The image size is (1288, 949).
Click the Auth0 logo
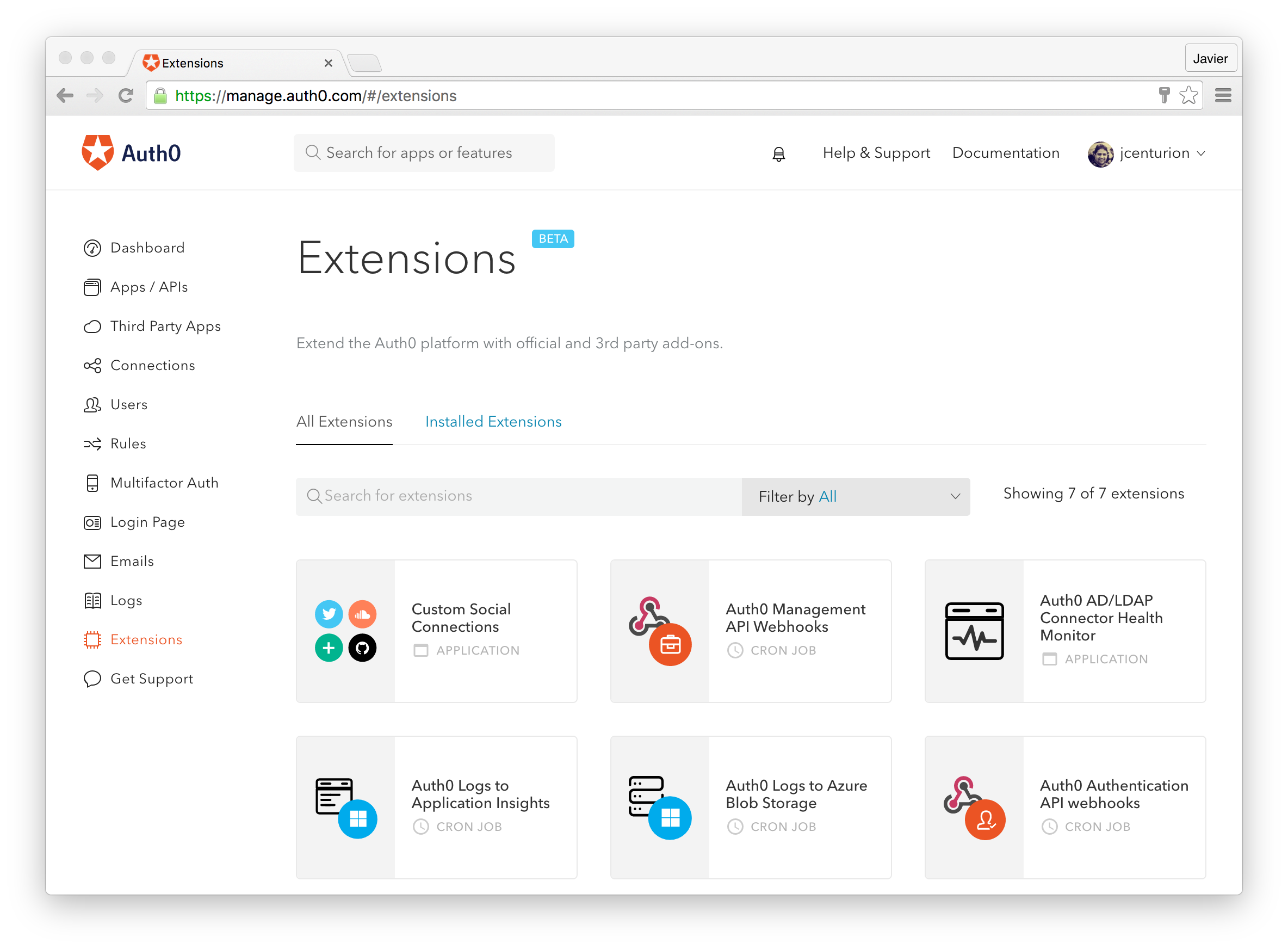pyautogui.click(x=132, y=153)
